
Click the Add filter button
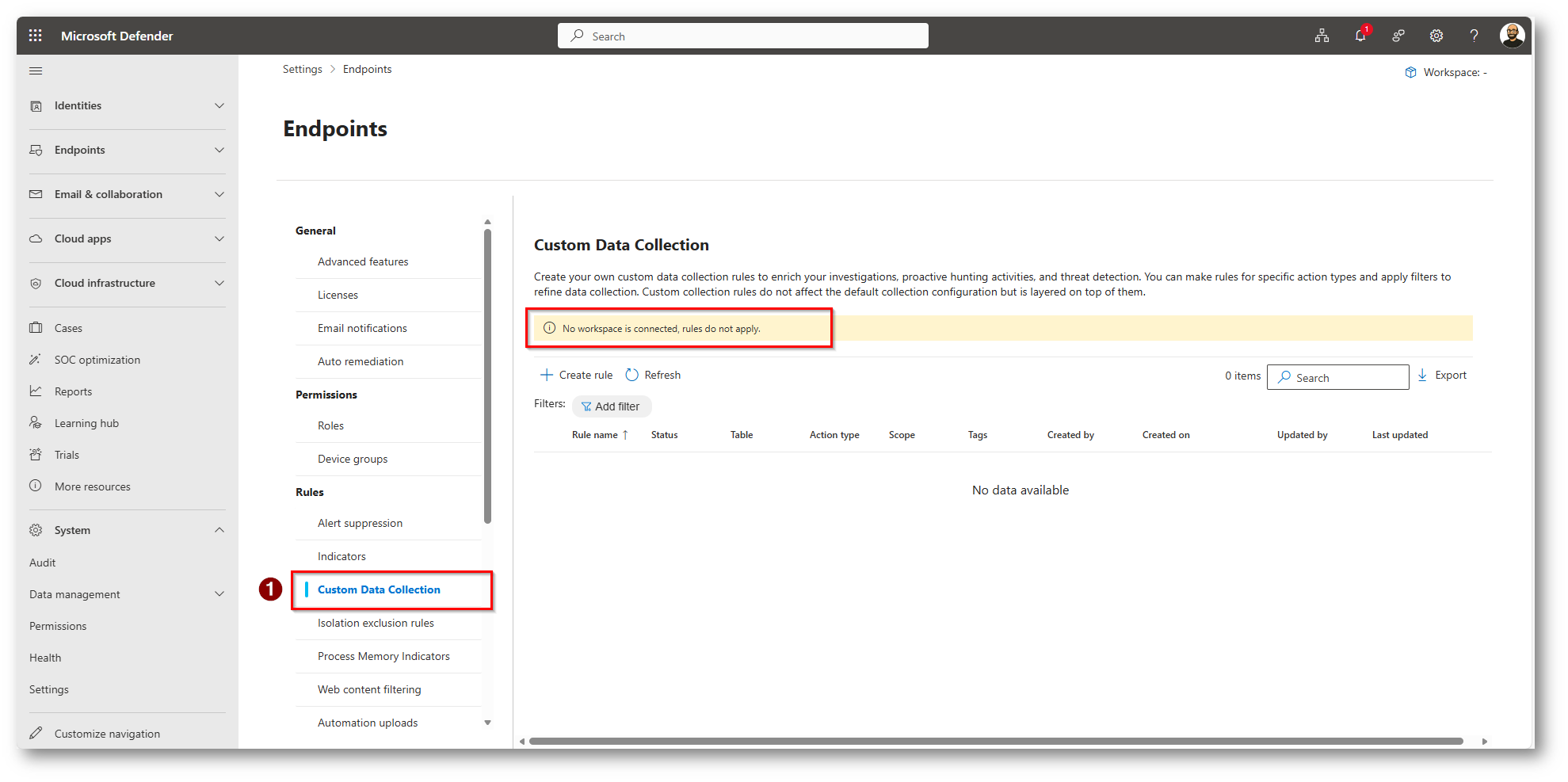click(611, 406)
